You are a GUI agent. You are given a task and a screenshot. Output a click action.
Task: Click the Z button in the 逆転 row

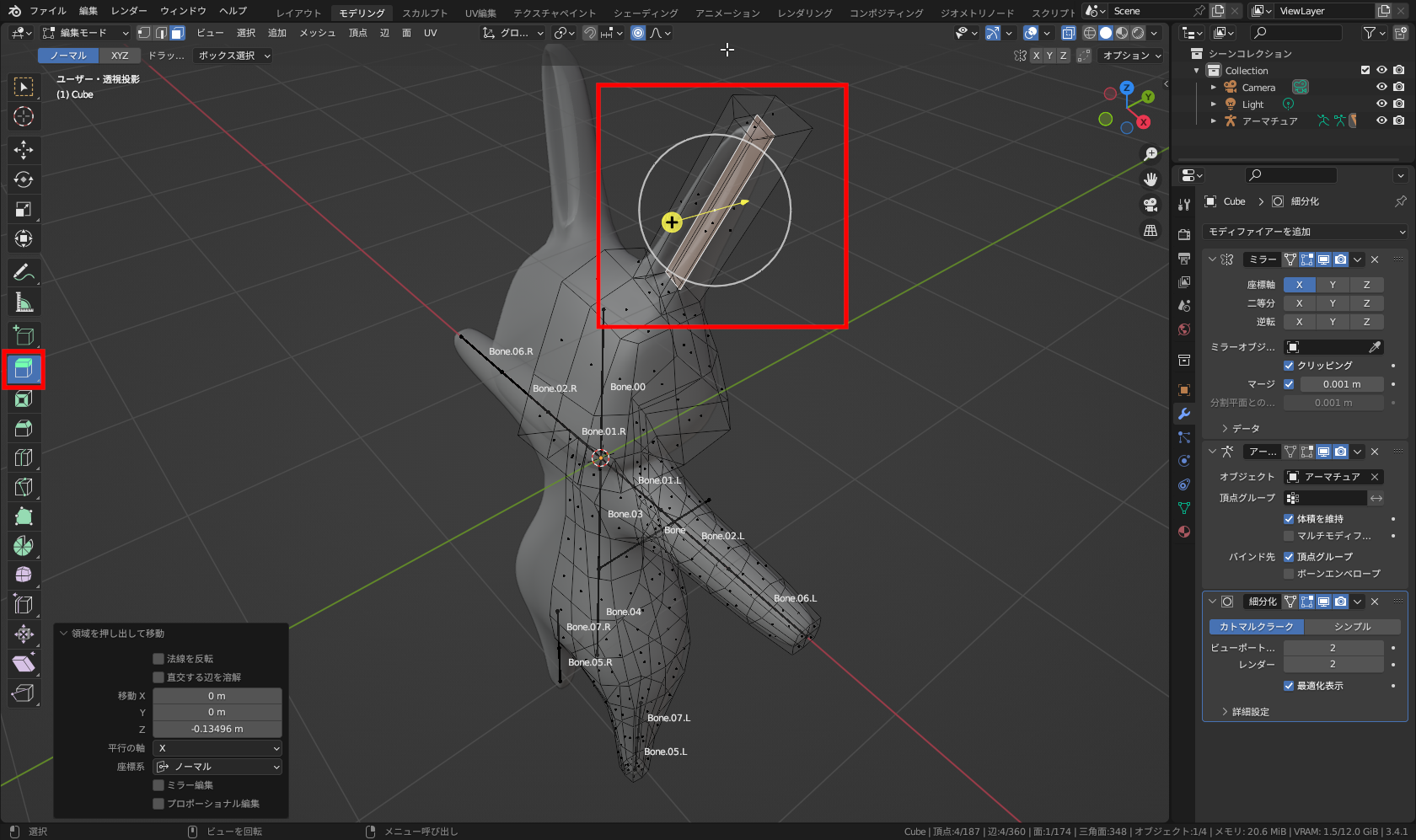click(1366, 322)
